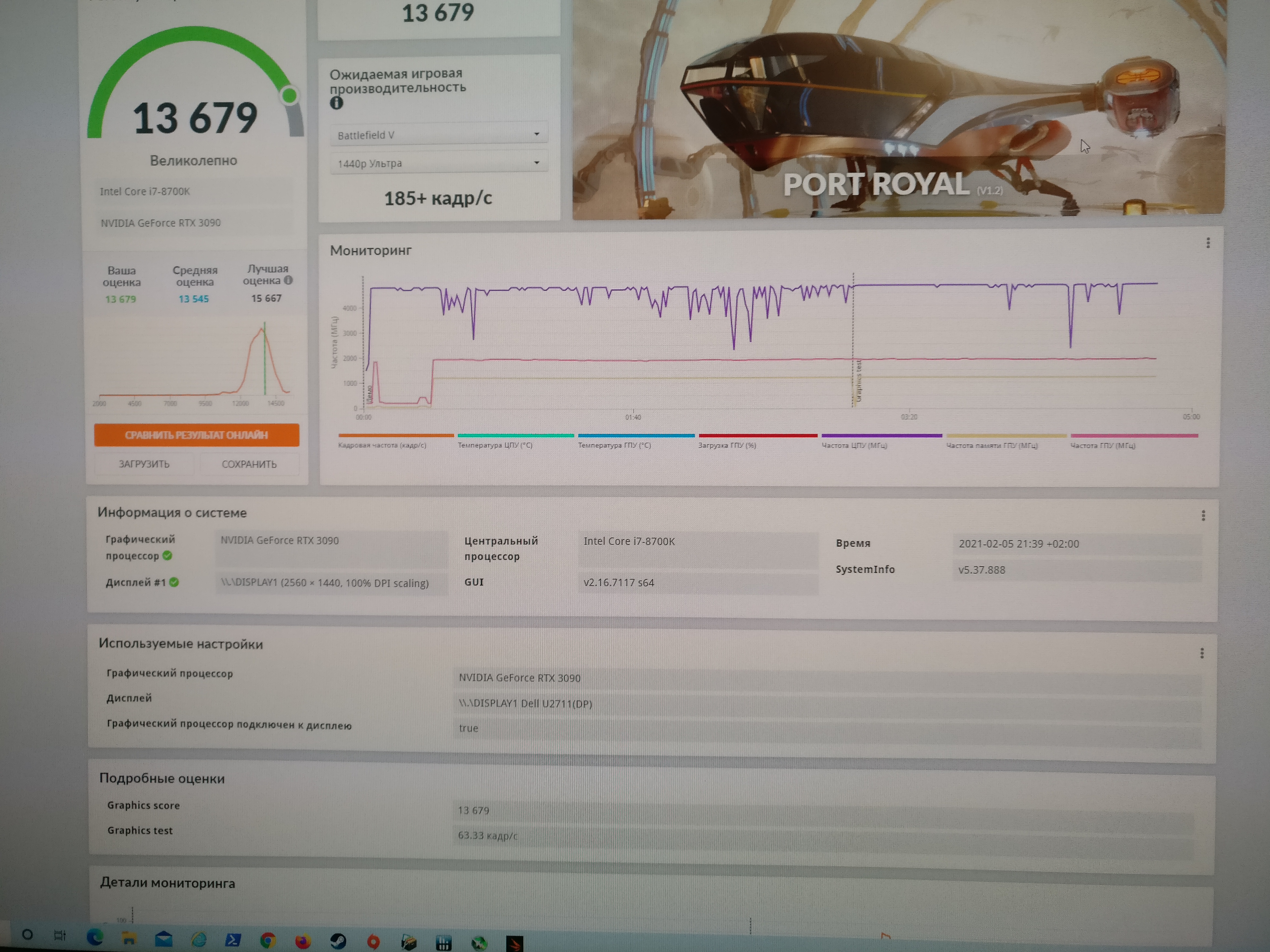This screenshot has width=1270, height=952.
Task: Expand the Battlefield V game dropdown
Action: 439,135
